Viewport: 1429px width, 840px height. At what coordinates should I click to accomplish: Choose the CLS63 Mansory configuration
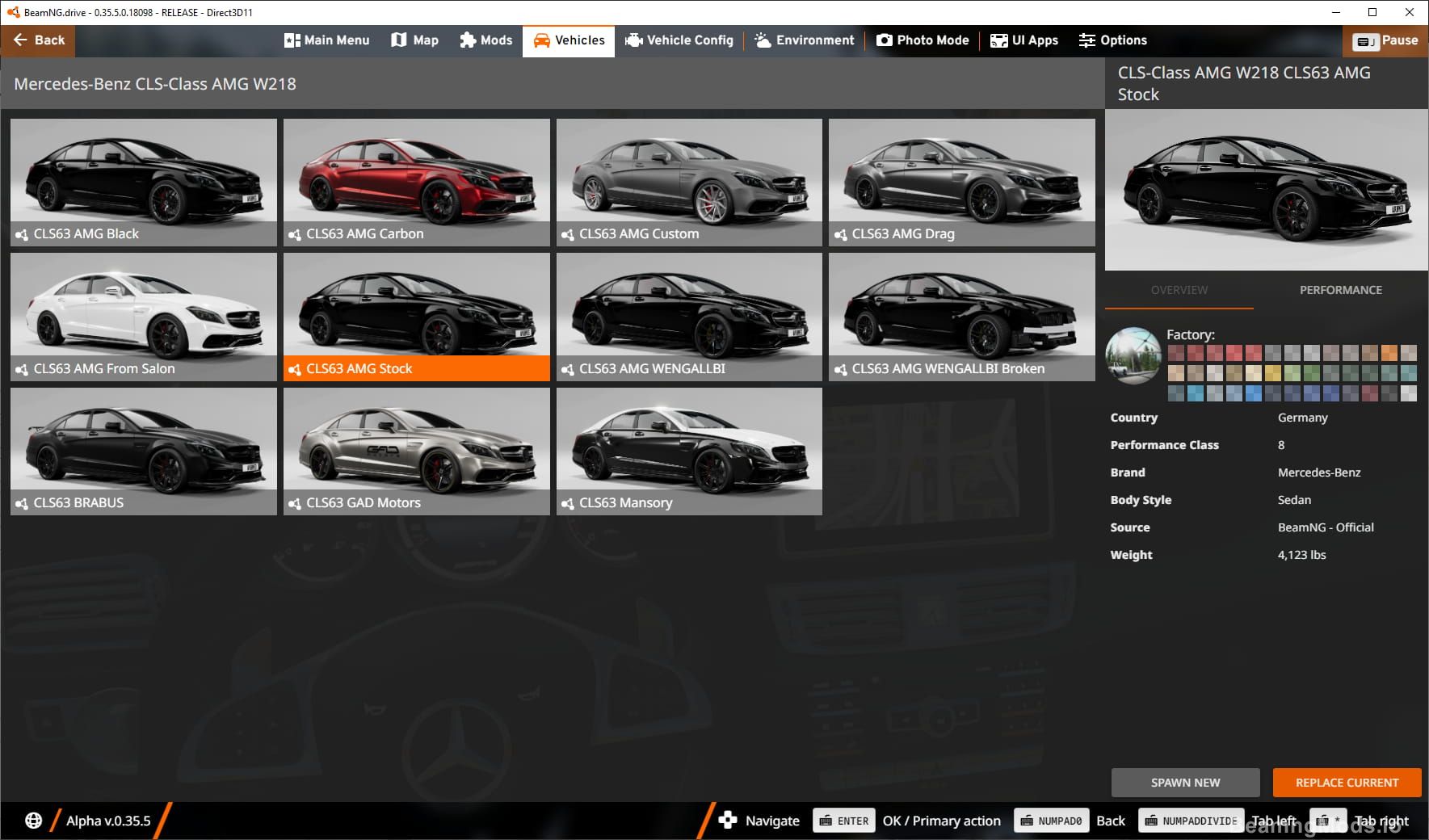click(x=689, y=451)
